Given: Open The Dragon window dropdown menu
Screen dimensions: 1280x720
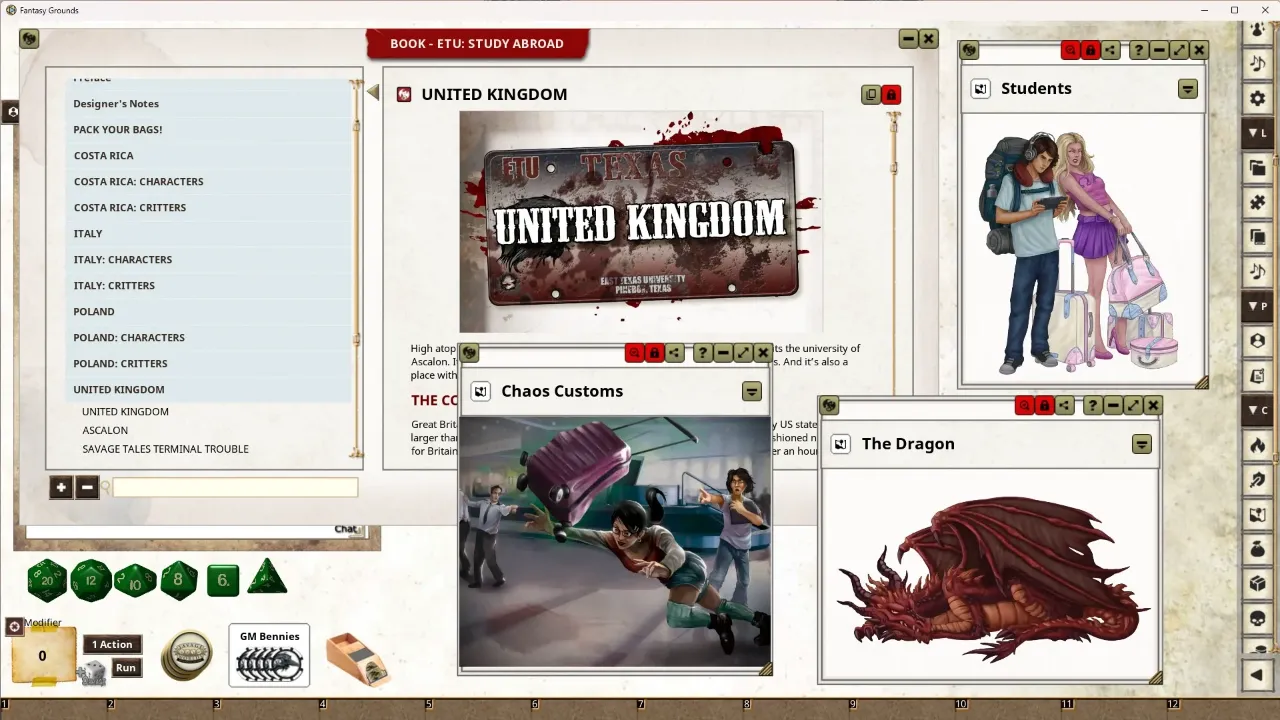Looking at the screenshot, I should point(1141,444).
